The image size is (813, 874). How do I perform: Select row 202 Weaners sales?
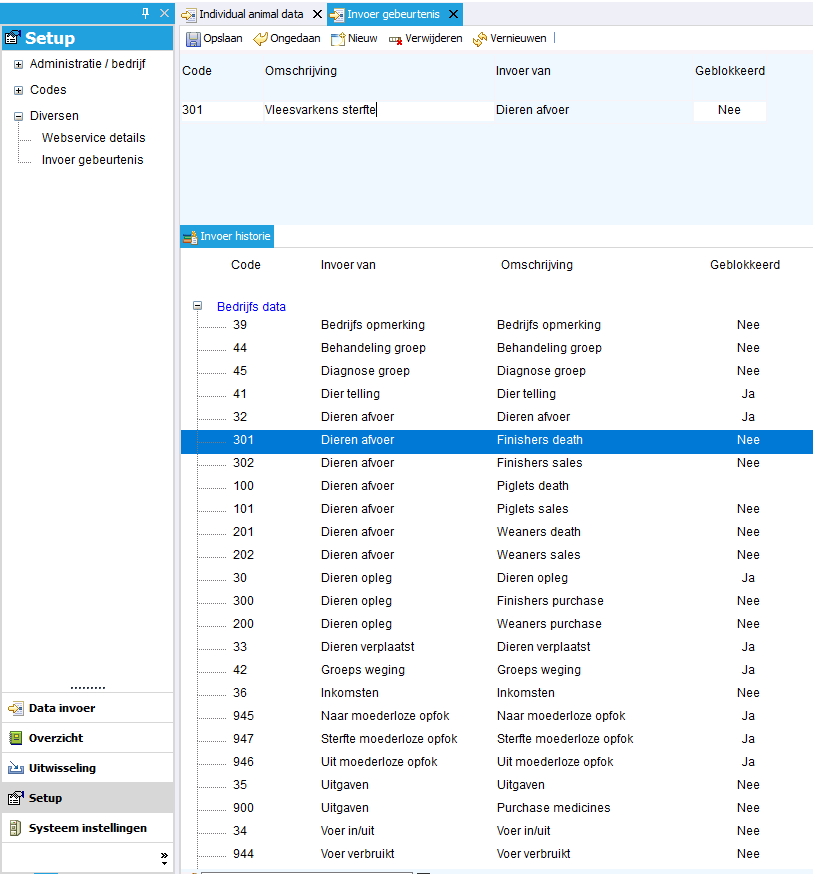point(496,555)
